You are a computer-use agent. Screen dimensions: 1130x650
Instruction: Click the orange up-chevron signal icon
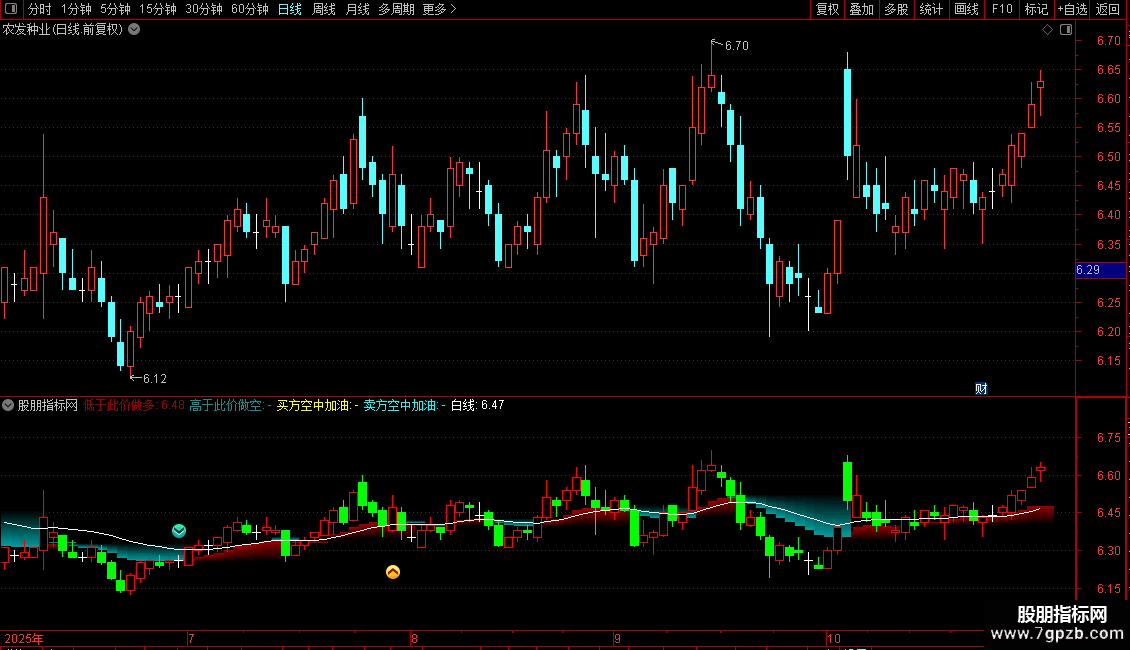click(x=393, y=571)
